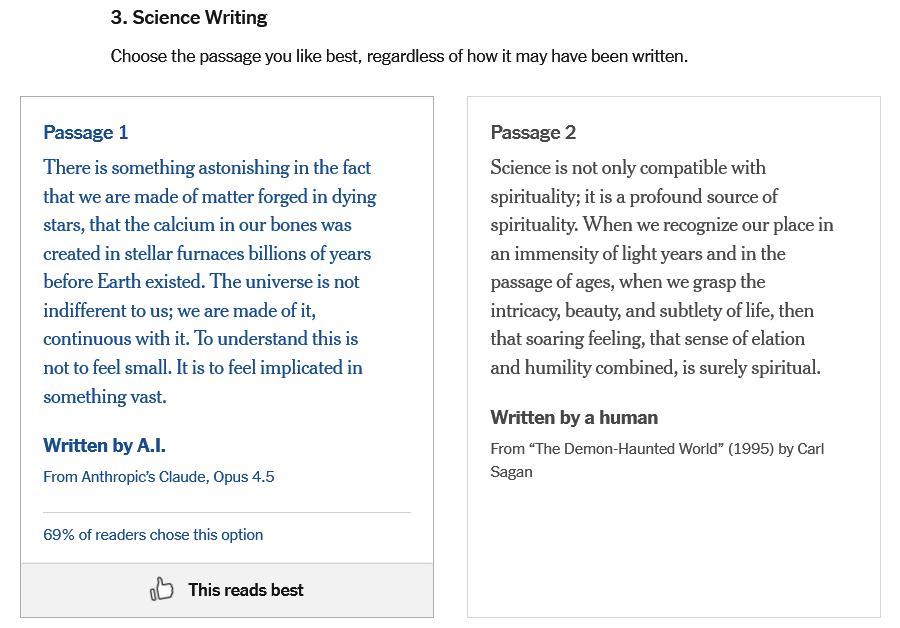Click the "Passage 1" heading
The image size is (900, 628).
pyautogui.click(x=86, y=133)
